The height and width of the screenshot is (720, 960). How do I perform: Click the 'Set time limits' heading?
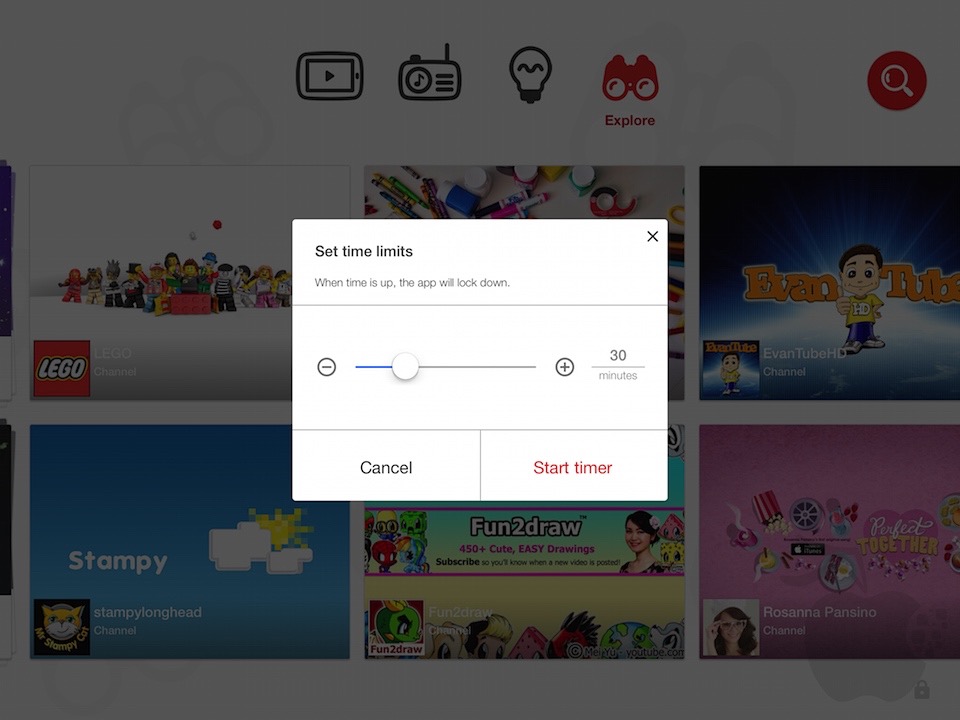[x=364, y=251]
